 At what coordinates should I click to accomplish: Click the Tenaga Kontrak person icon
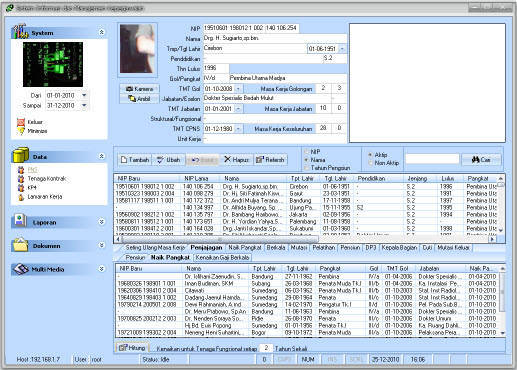tap(21, 179)
